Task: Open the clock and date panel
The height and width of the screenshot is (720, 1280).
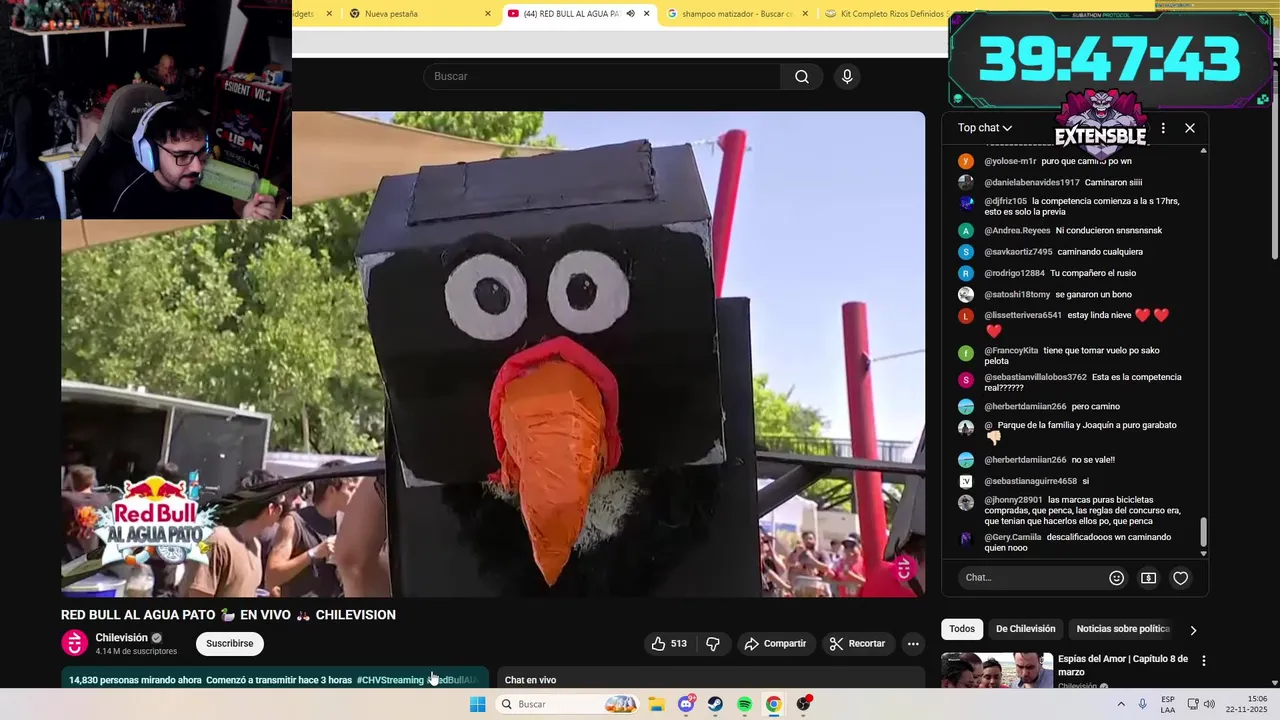Action: tap(1248, 704)
